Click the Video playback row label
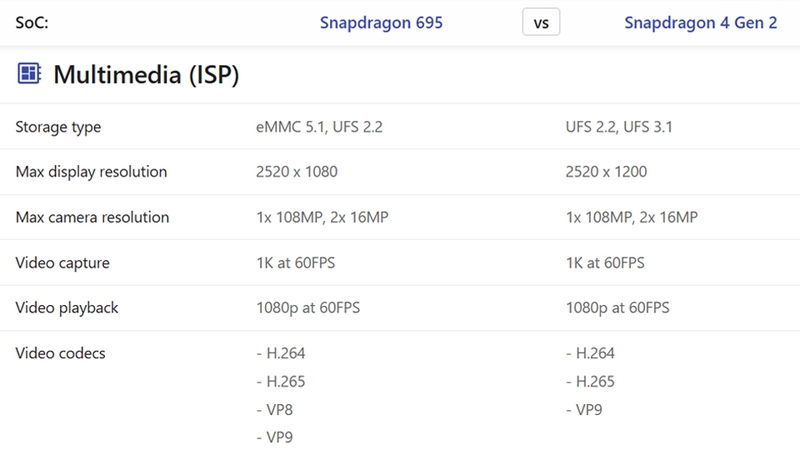Screen dimensions: 800x450 (67, 308)
